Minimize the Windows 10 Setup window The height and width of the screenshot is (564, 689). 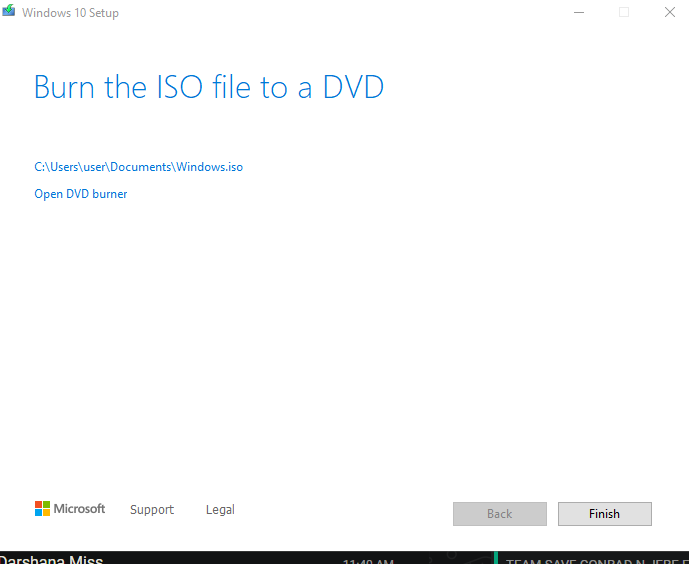click(x=579, y=12)
